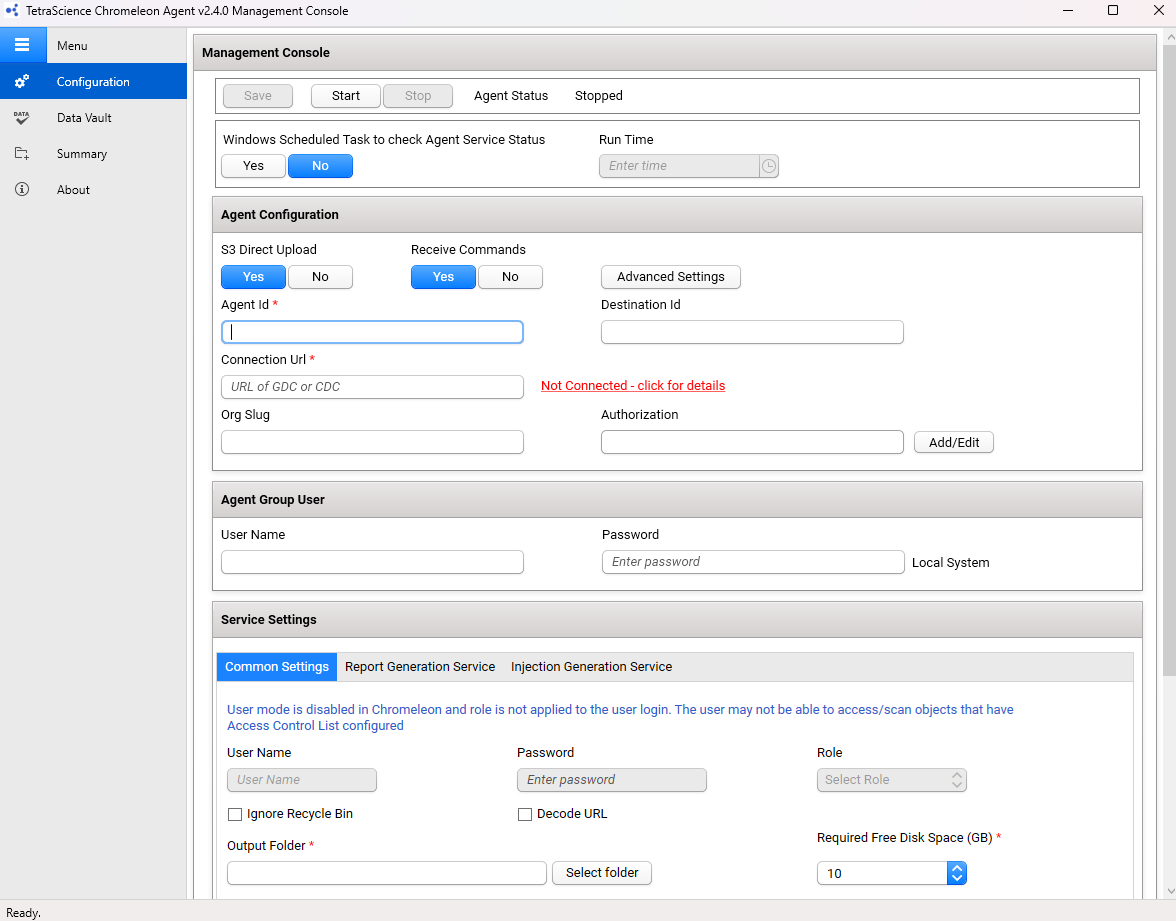This screenshot has width=1176, height=921.
Task: Click the hamburger menu icon
Action: (22, 45)
